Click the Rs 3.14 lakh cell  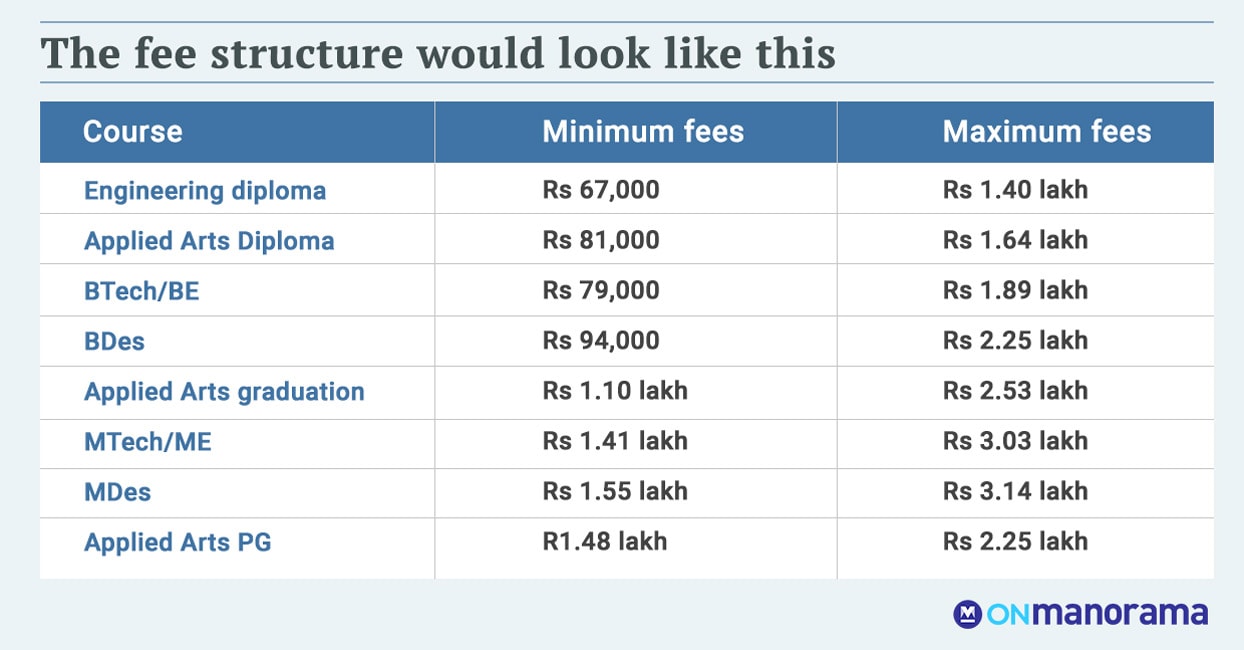click(x=1015, y=491)
